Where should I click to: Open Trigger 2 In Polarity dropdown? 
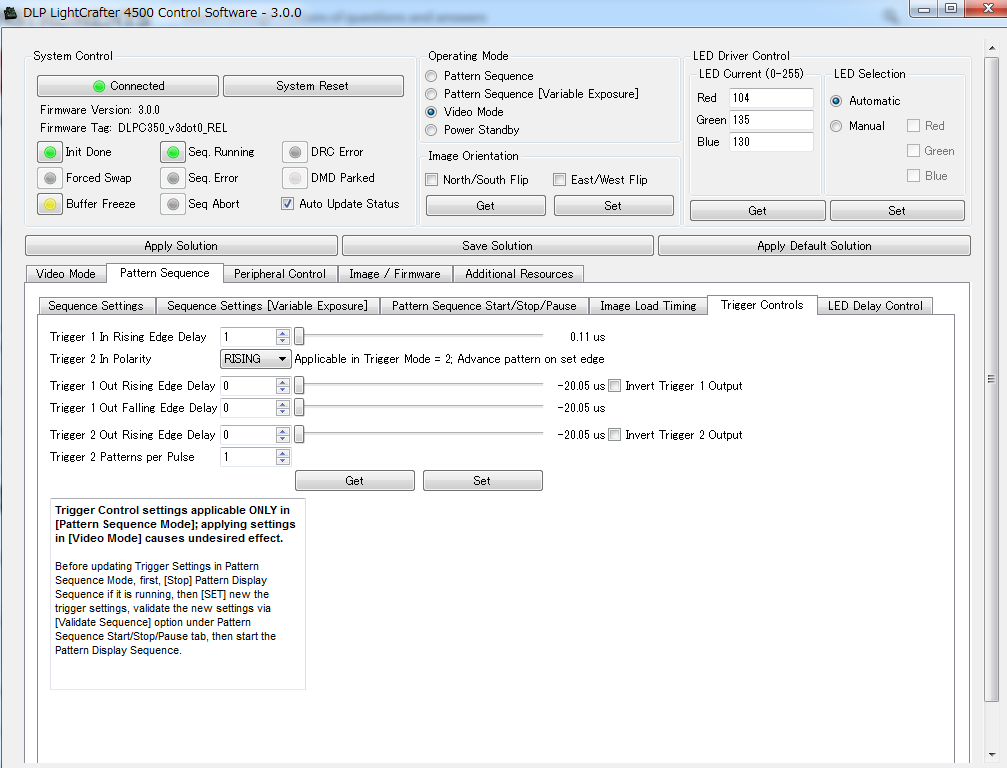point(256,359)
